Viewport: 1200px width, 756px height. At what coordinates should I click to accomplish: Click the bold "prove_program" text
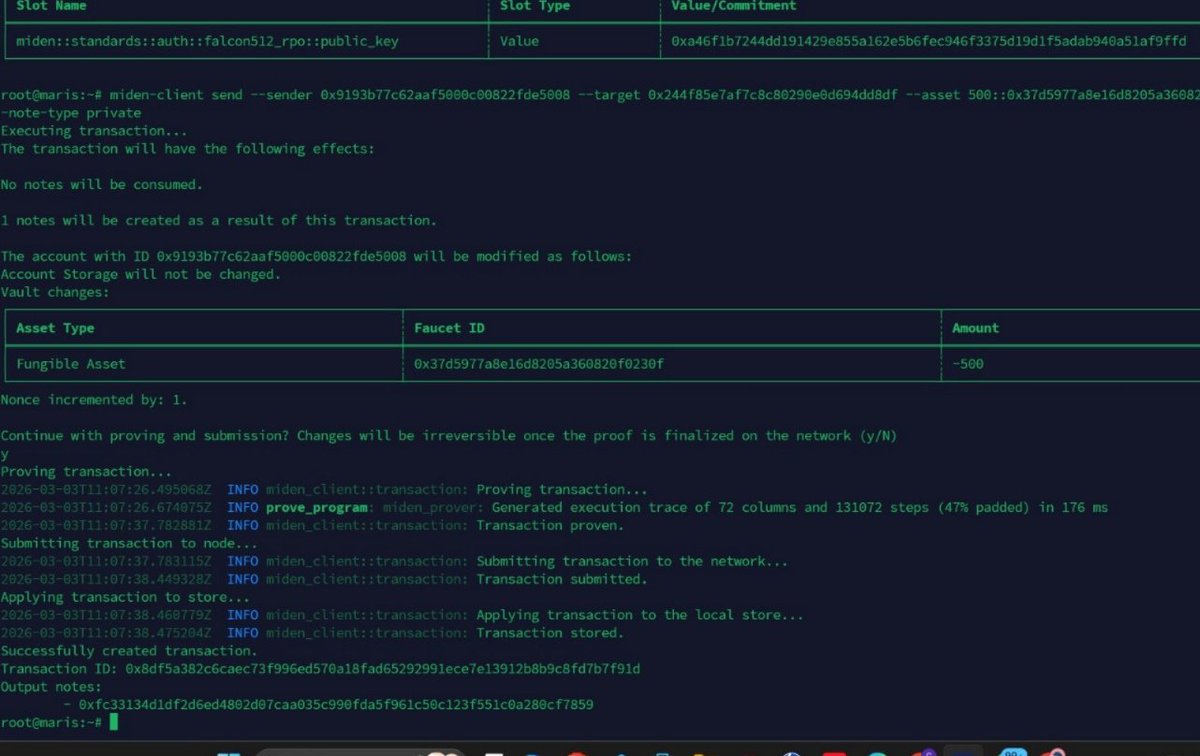(317, 508)
